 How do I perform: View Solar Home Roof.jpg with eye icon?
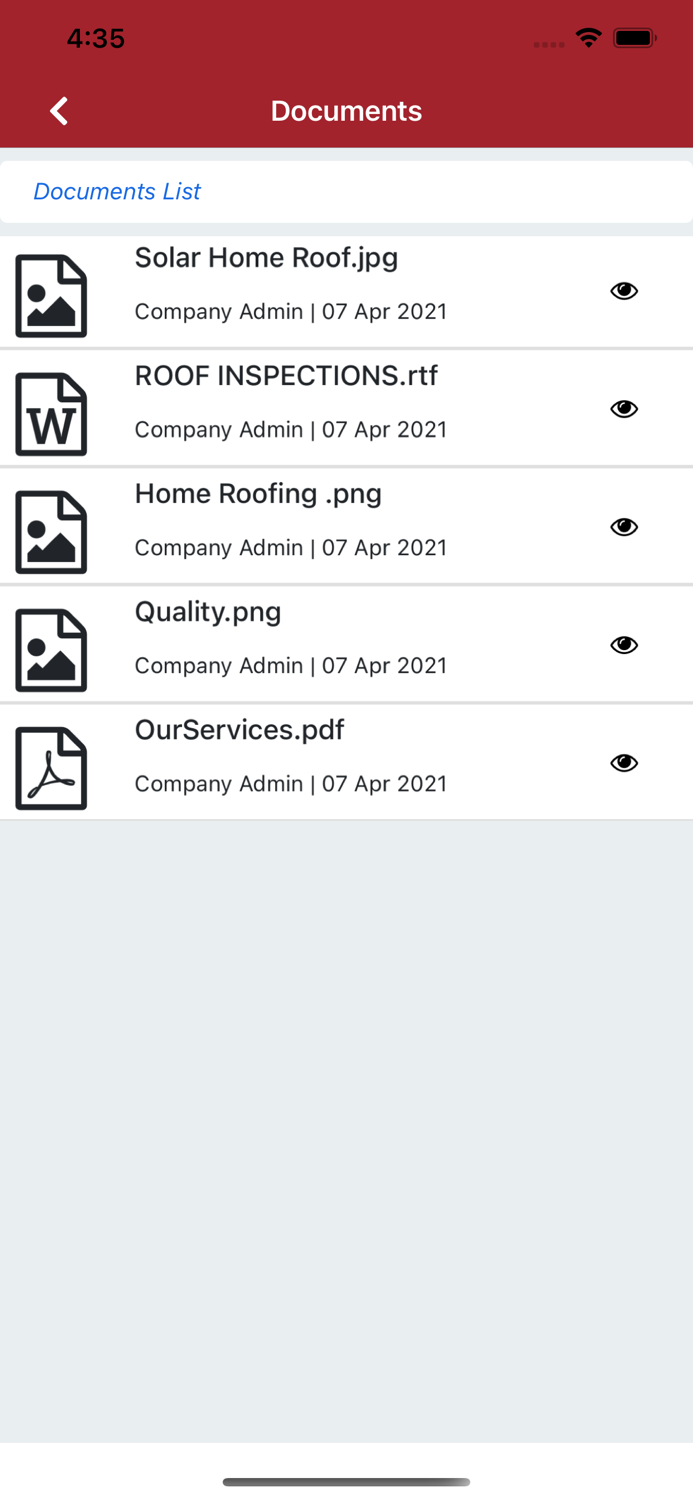624,291
